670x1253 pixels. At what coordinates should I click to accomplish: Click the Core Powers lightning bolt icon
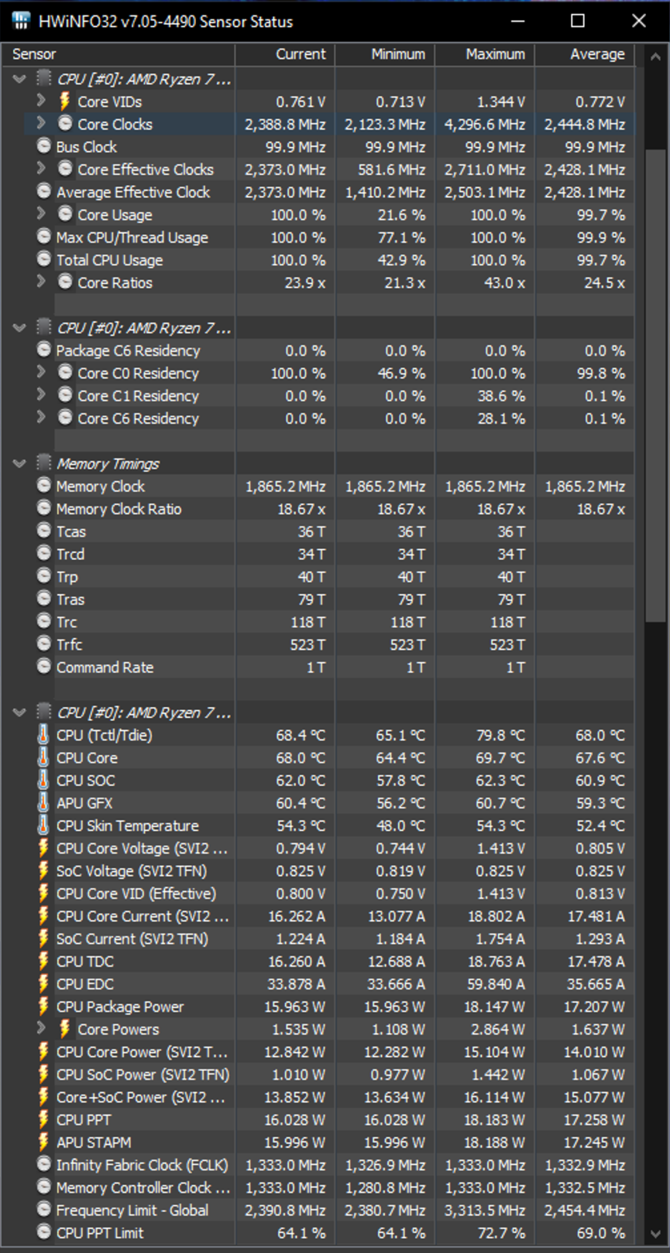65,1029
